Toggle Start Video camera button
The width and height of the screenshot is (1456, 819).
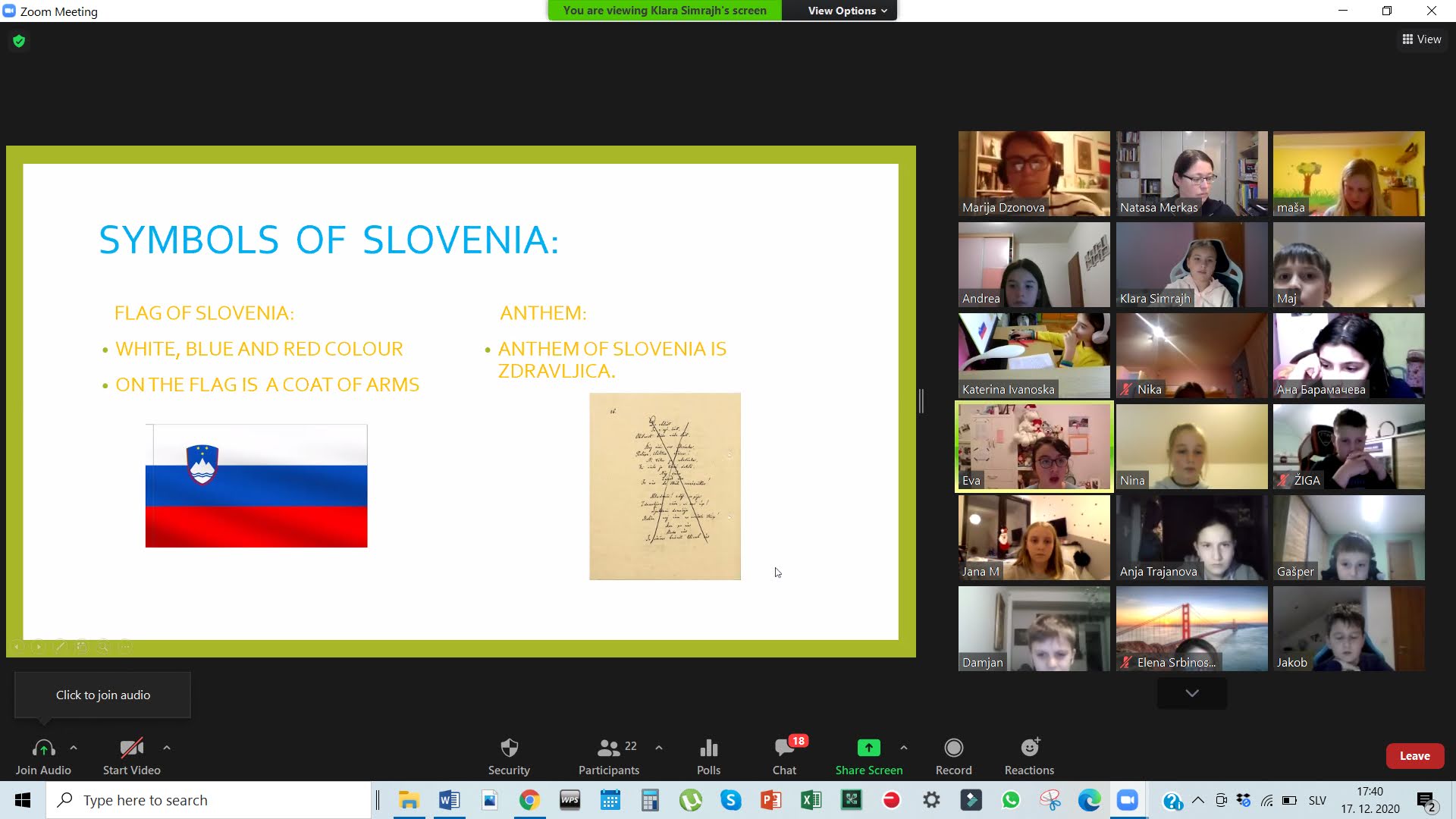[x=131, y=756]
